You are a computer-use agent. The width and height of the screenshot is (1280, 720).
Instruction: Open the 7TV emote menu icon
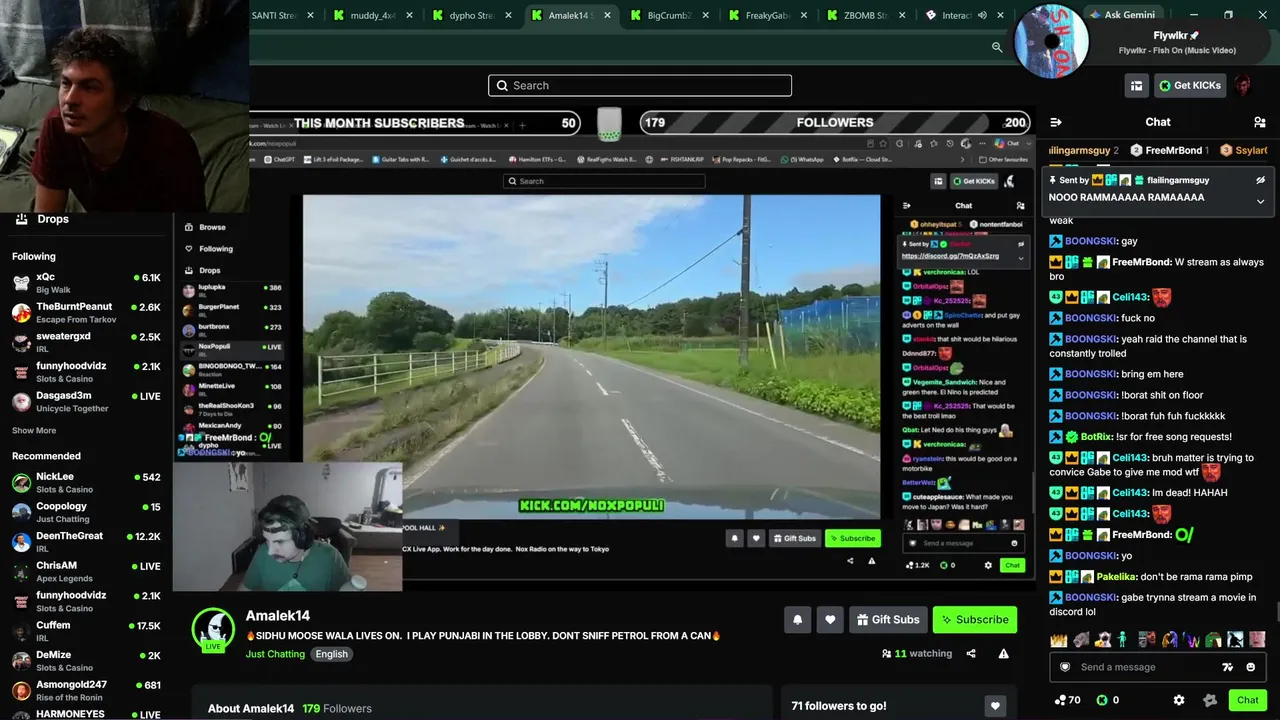(x=1228, y=667)
